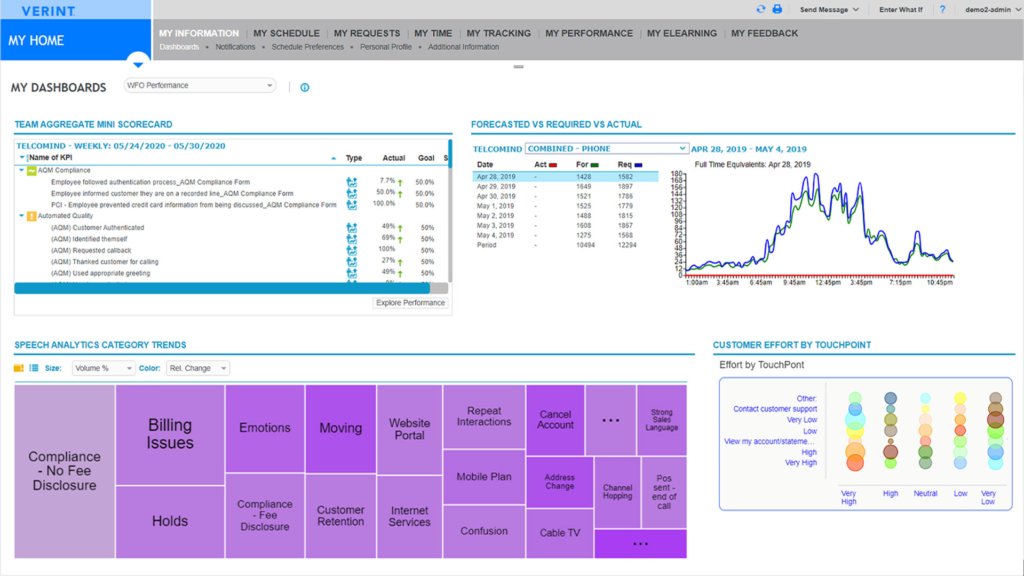The width and height of the screenshot is (1024, 576).
Task: Go to the My Schedule tab
Action: (286, 33)
